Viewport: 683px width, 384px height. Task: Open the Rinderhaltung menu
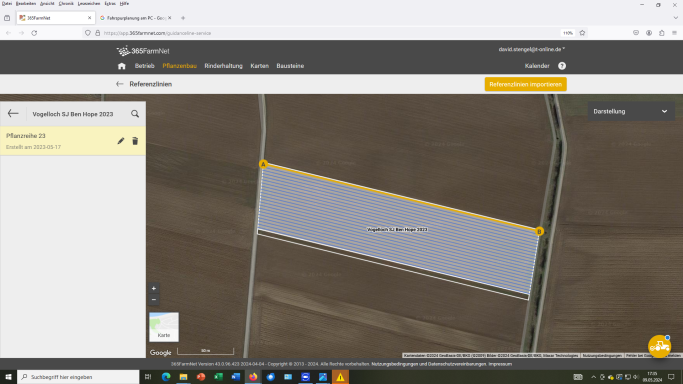click(x=223, y=66)
